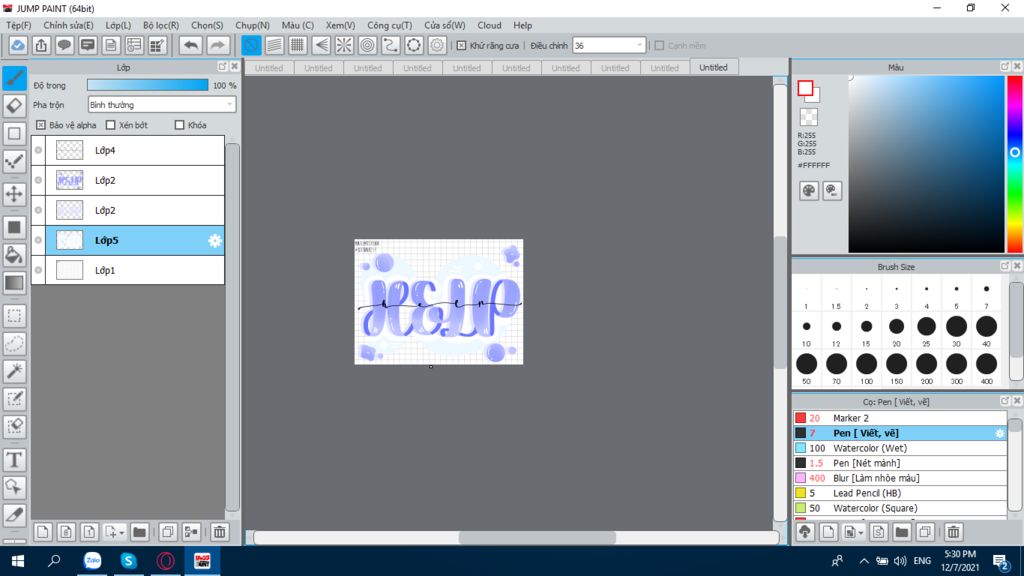
Task: Enable the radial snap guide
Action: (344, 45)
